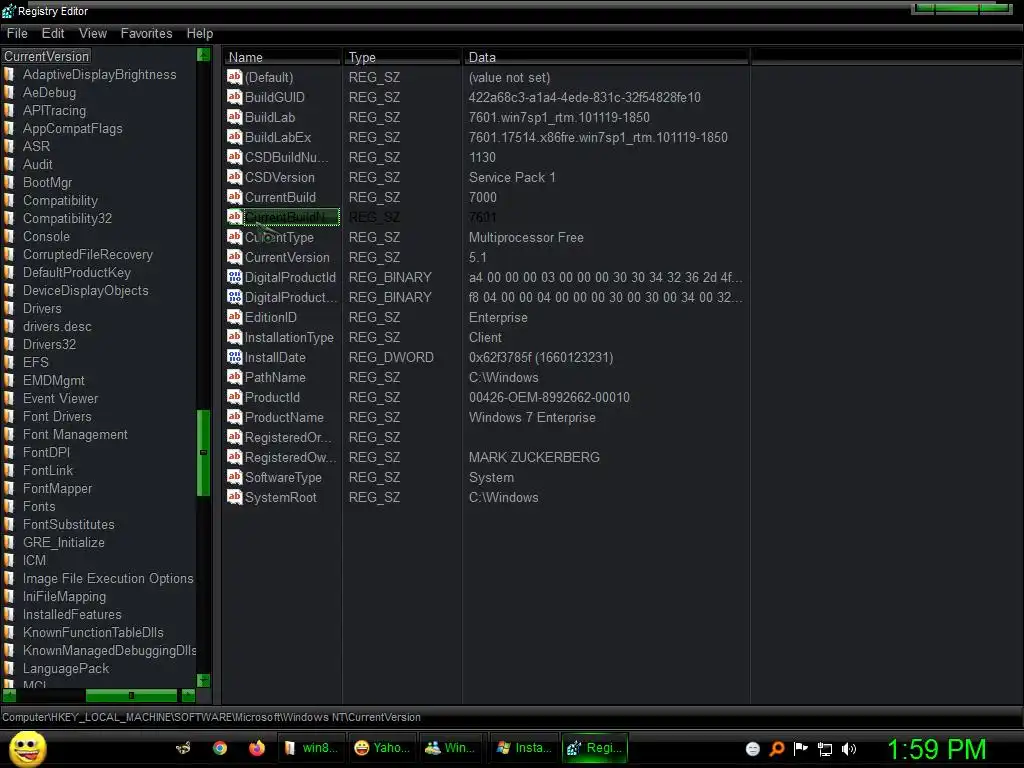This screenshot has width=1024, height=768.
Task: Click the MARK ZUCKERBERG data cell
Action: (x=534, y=457)
